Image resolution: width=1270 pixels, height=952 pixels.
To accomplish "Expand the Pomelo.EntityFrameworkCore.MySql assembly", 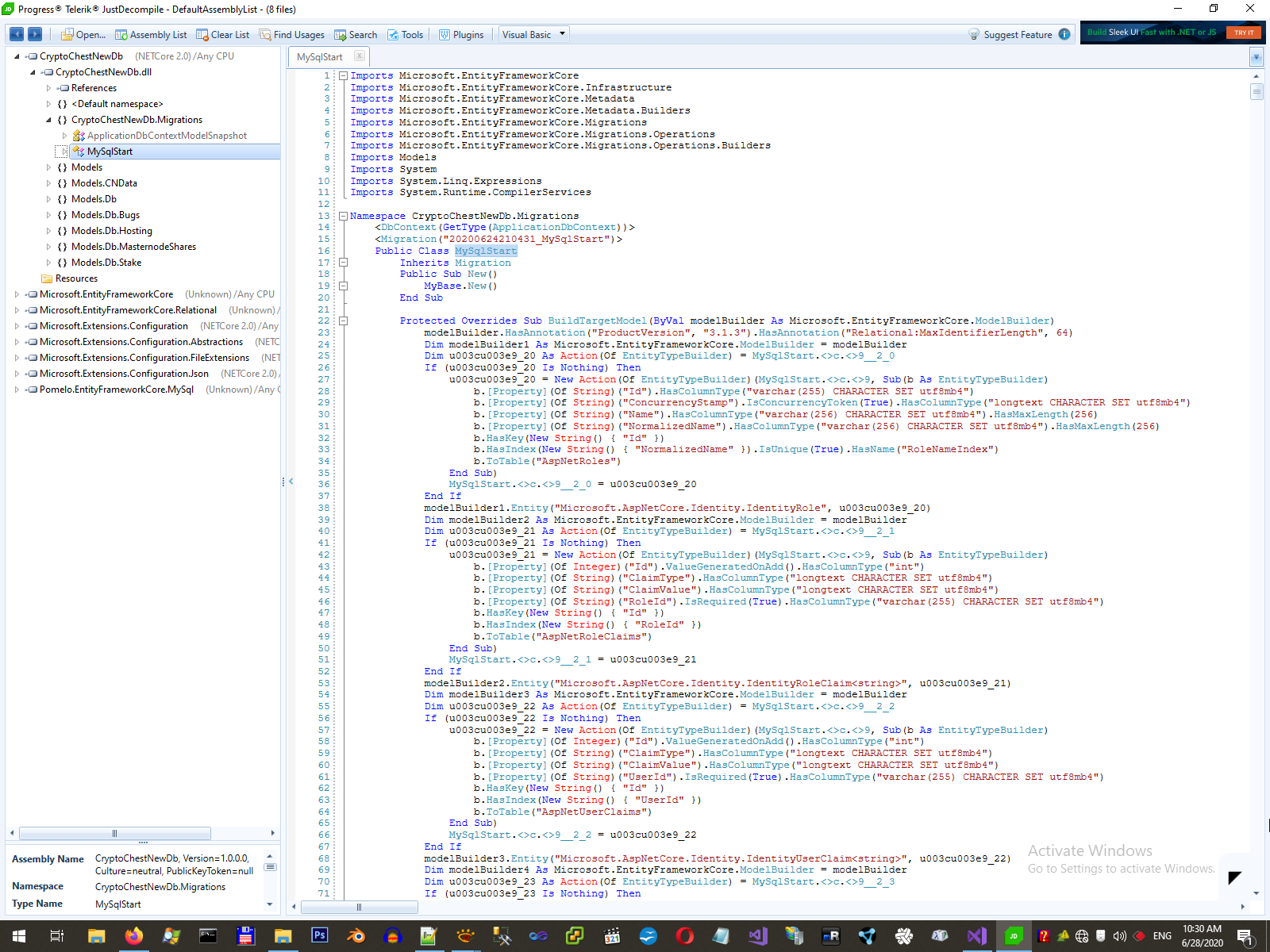I will pyautogui.click(x=17, y=390).
